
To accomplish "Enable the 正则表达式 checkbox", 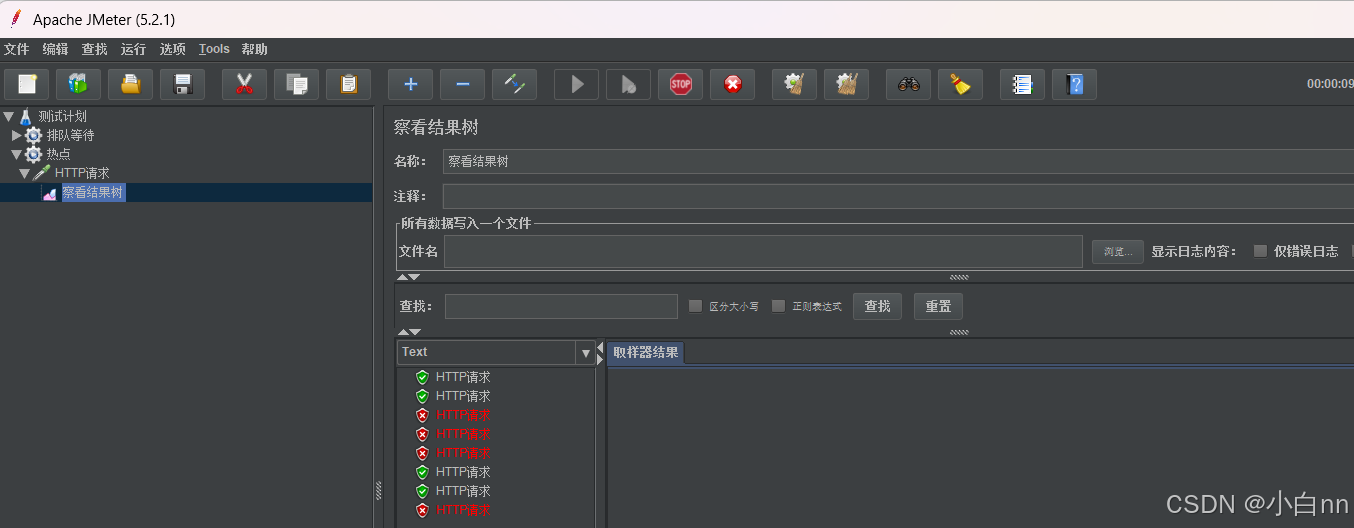I will click(x=779, y=306).
